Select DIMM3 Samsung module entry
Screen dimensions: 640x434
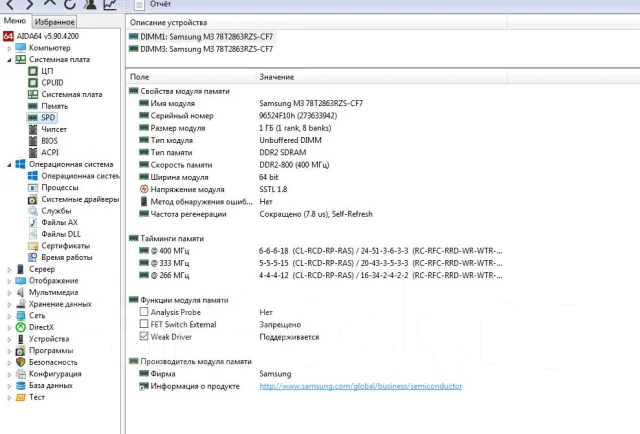[201, 49]
